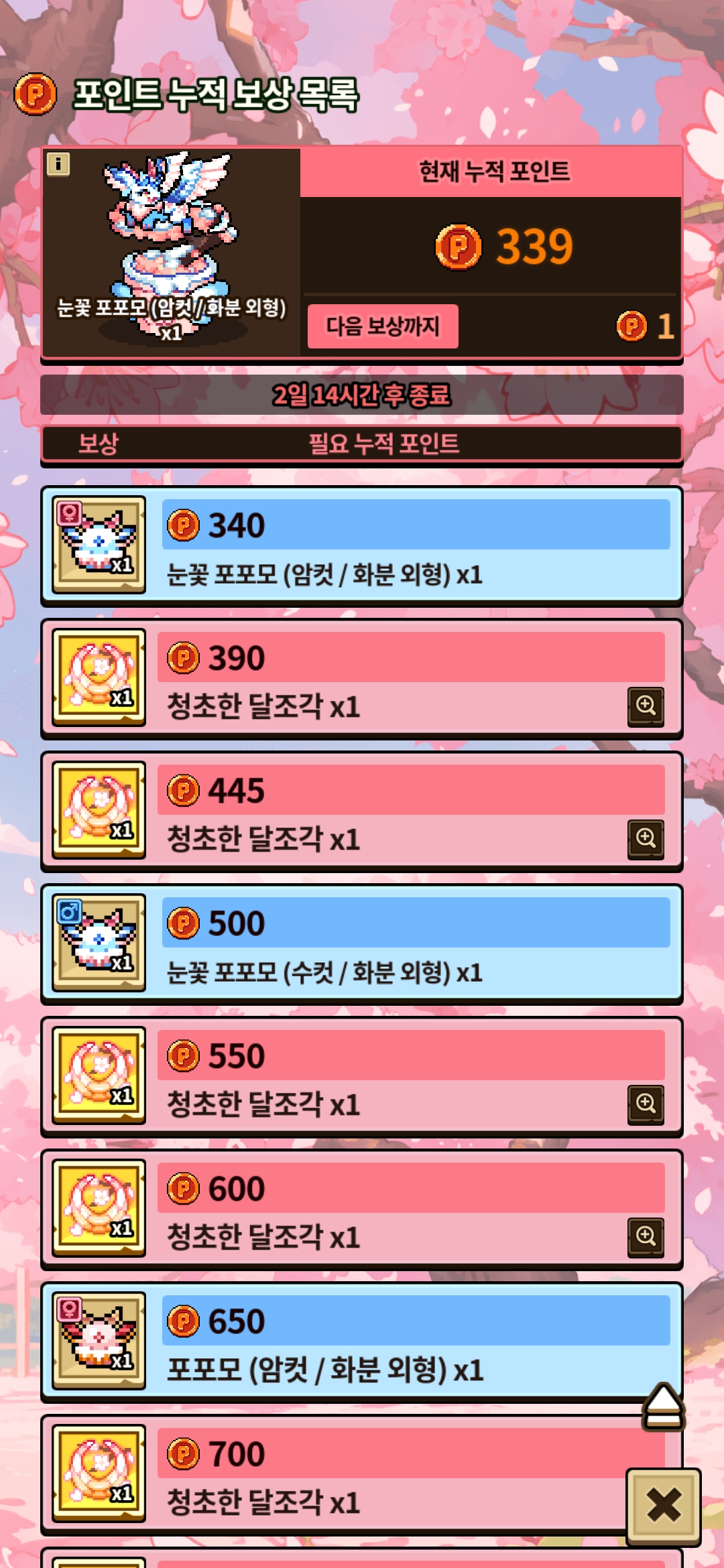Open magnifier for 550 point reward
Image resolution: width=724 pixels, height=1568 pixels.
pyautogui.click(x=646, y=1104)
